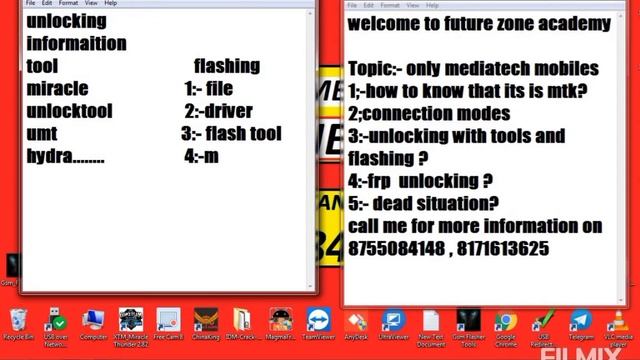Launch the ChinaKing shortcut
The image size is (640, 360).
[x=206, y=324]
